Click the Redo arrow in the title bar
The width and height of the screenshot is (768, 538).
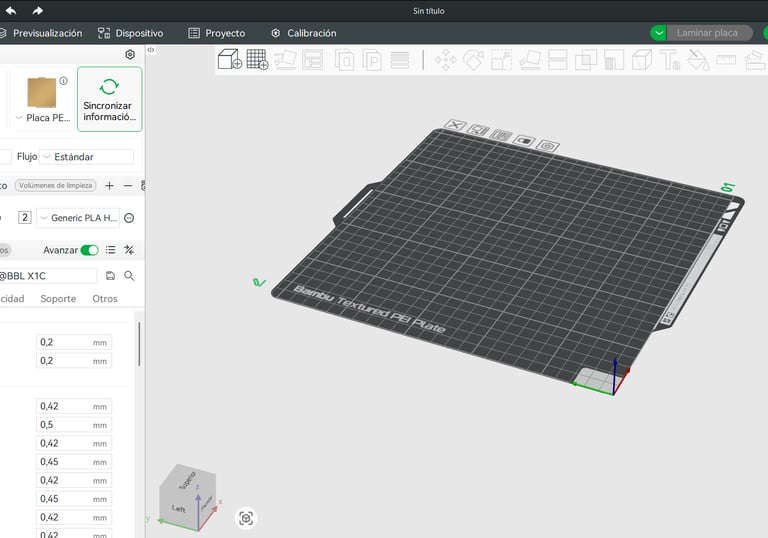click(37, 10)
